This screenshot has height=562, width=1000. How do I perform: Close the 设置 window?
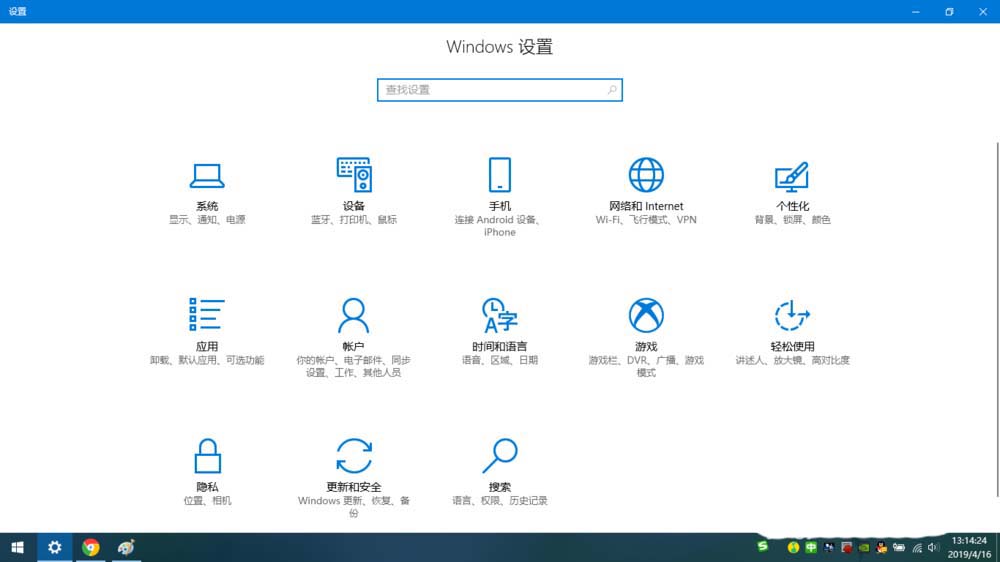pos(983,11)
